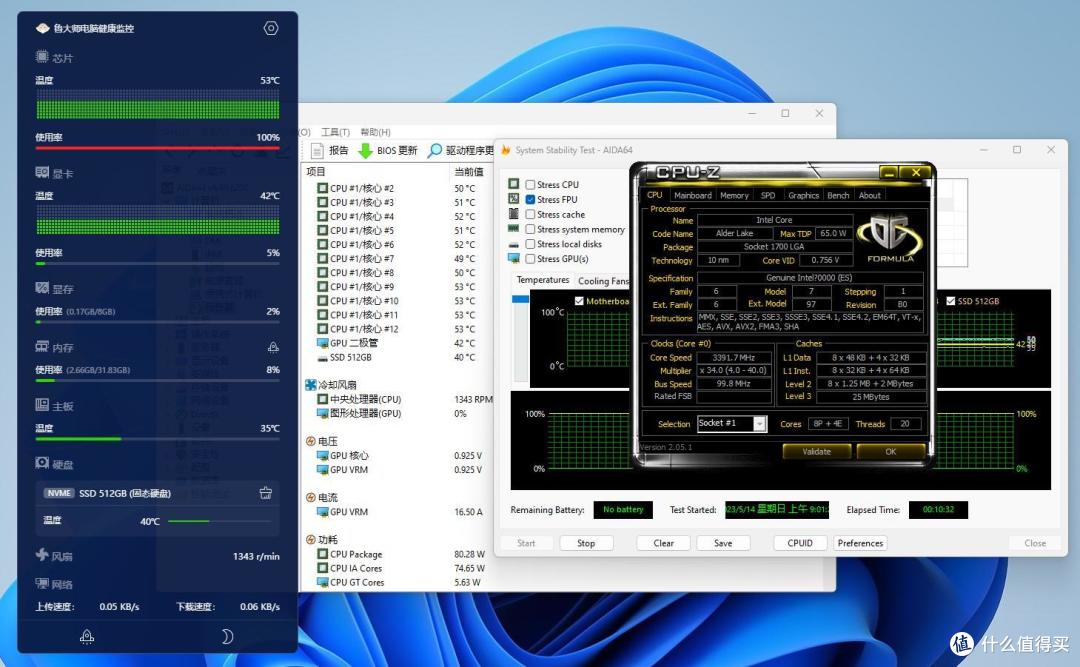The image size is (1080, 667).
Task: Open Preferences in Stability Test
Action: click(860, 543)
